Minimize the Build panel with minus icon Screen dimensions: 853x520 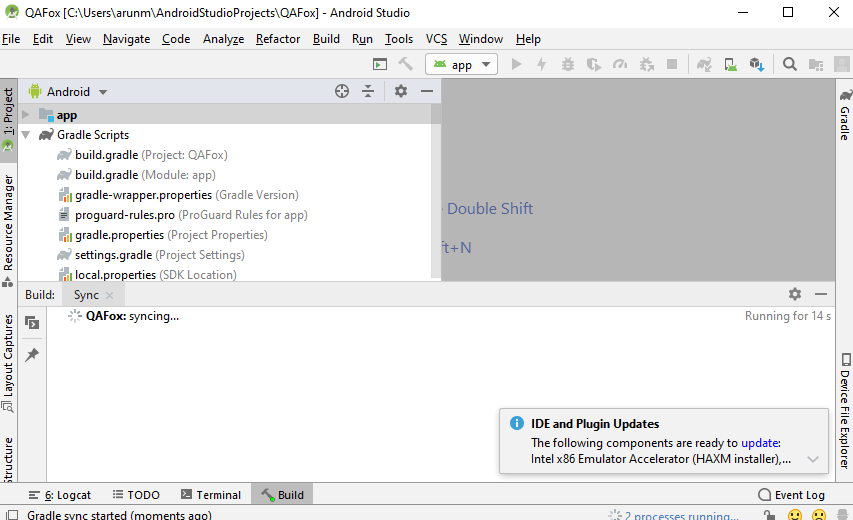pyautogui.click(x=821, y=294)
